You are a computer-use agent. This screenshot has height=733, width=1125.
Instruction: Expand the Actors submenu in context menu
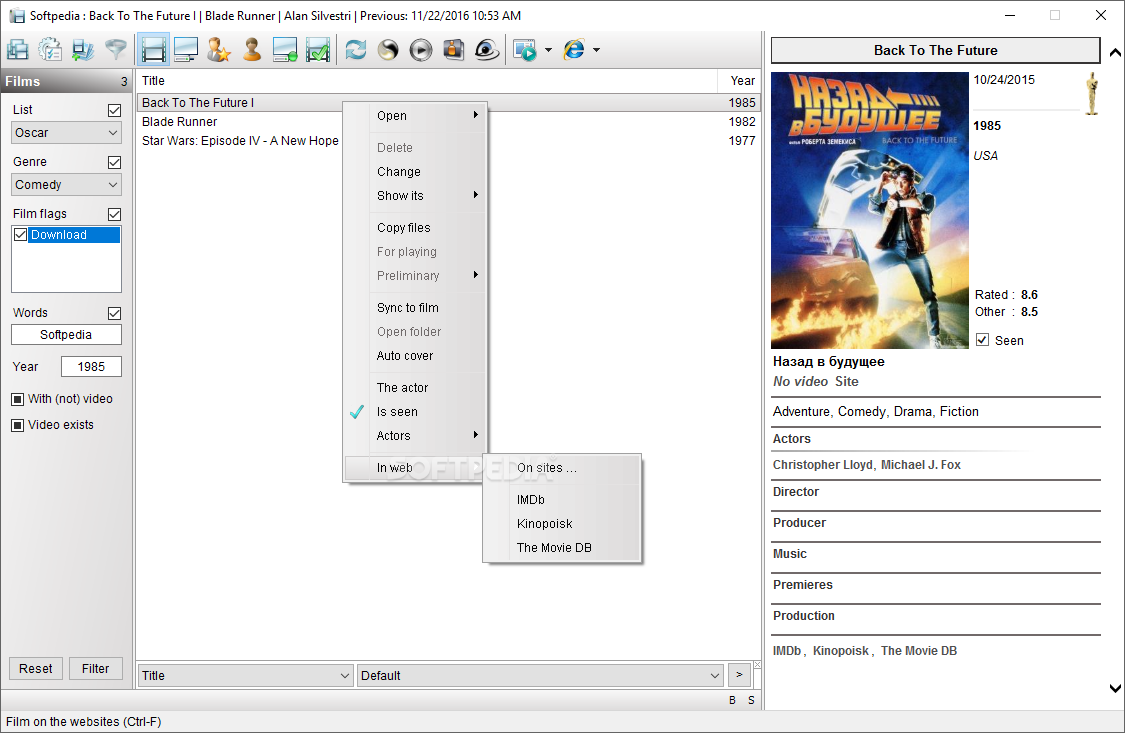coord(415,435)
